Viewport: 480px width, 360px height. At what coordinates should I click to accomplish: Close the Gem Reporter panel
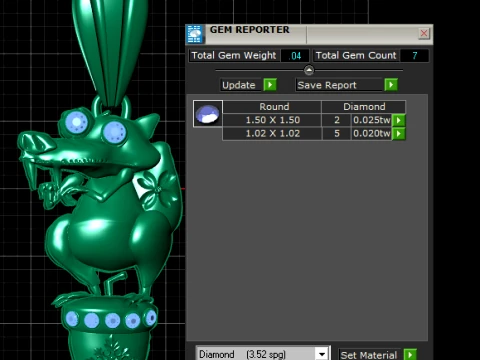pos(424,33)
